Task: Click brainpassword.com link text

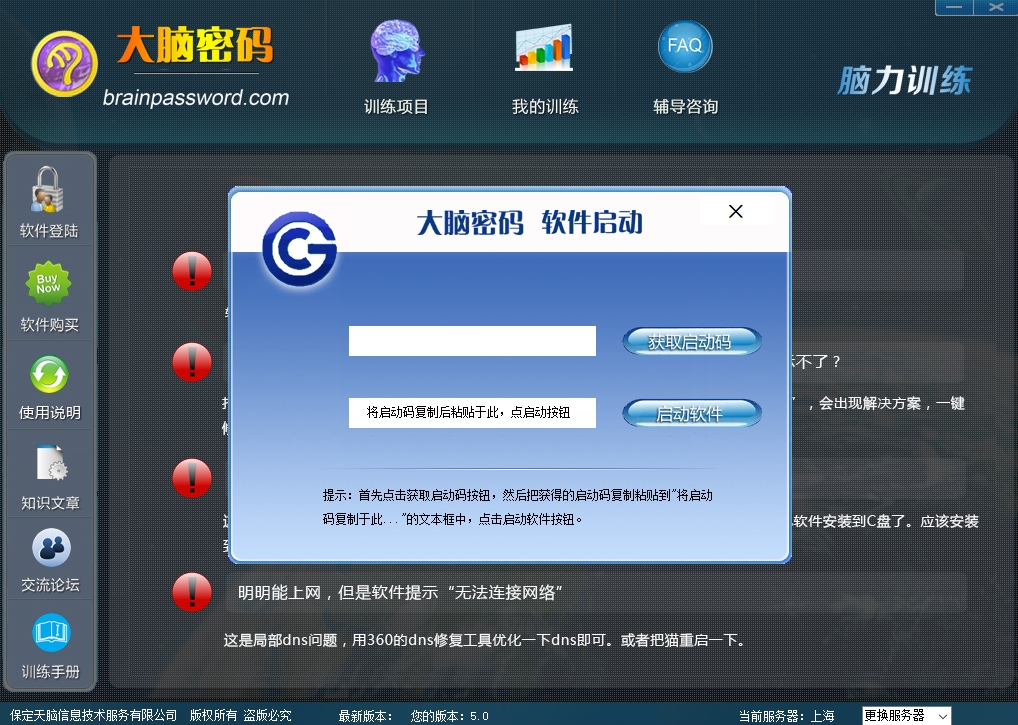Action: (195, 97)
